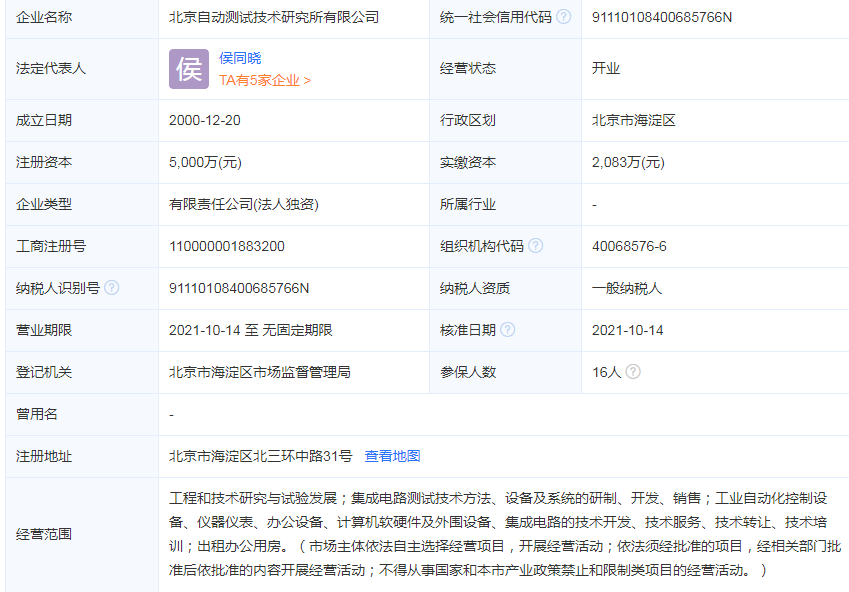Click help icon beside 纳税人识别号

(x=112, y=288)
